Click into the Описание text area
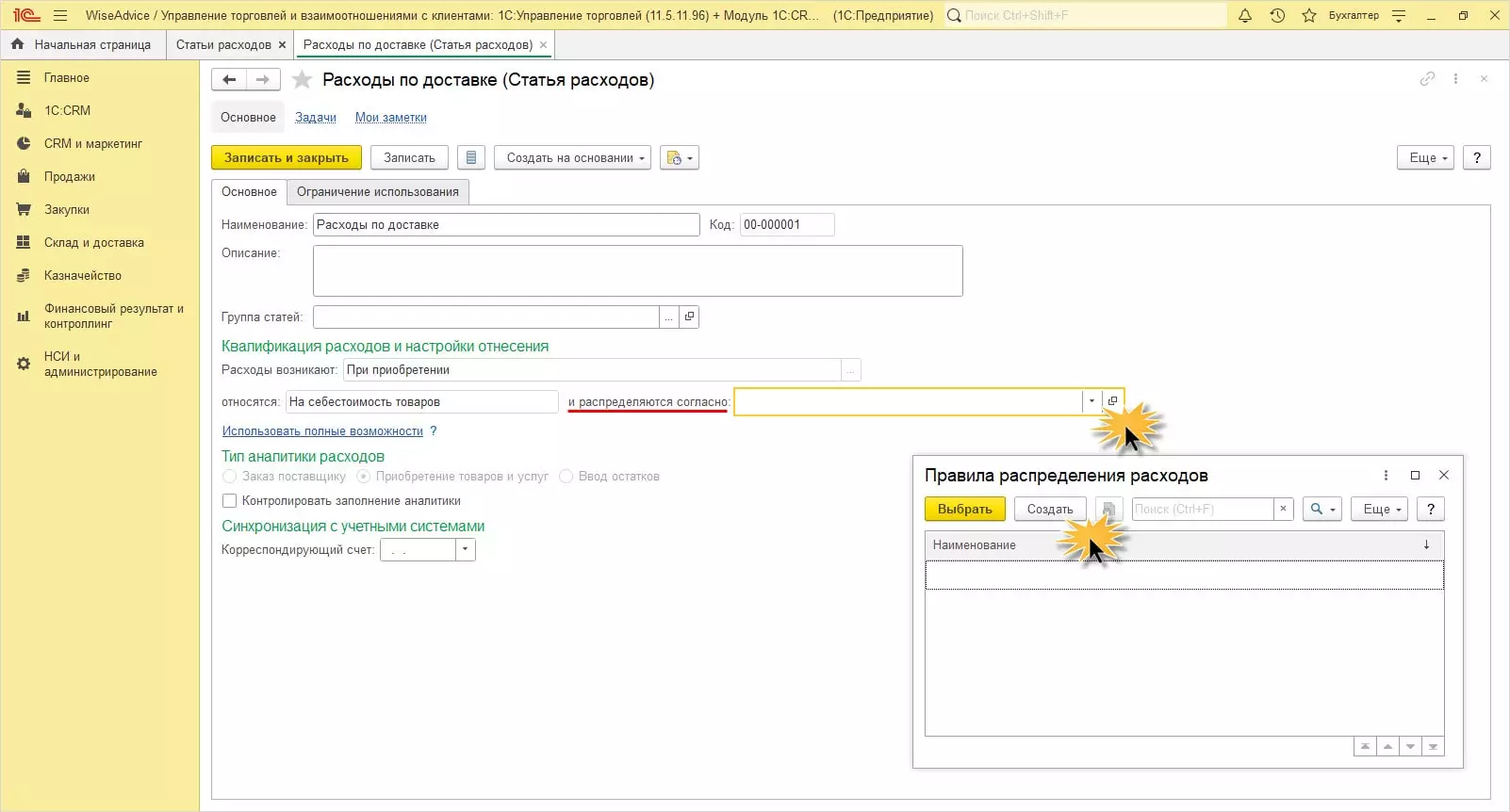 click(x=637, y=271)
